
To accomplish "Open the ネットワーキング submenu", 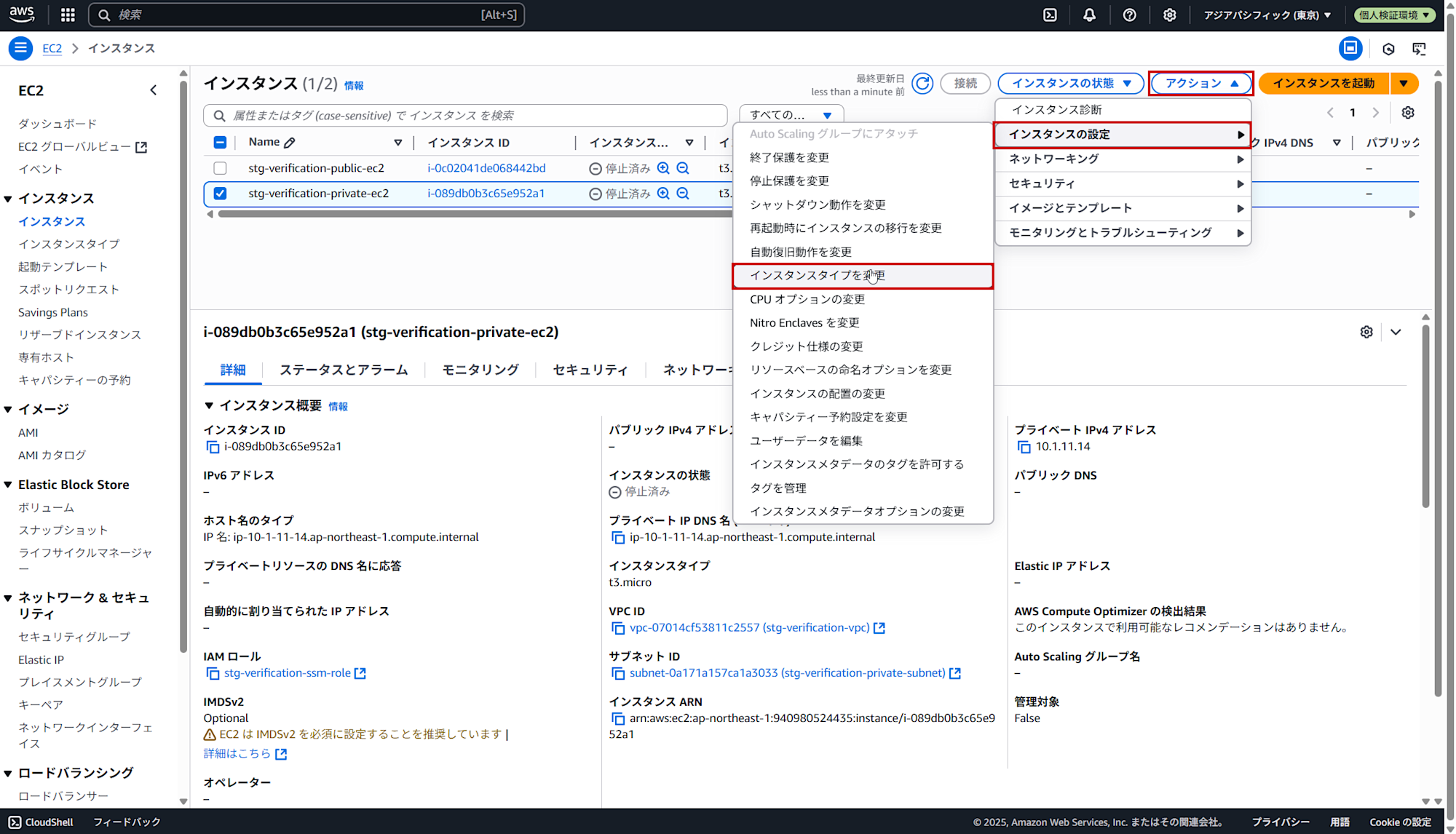I will click(1123, 159).
